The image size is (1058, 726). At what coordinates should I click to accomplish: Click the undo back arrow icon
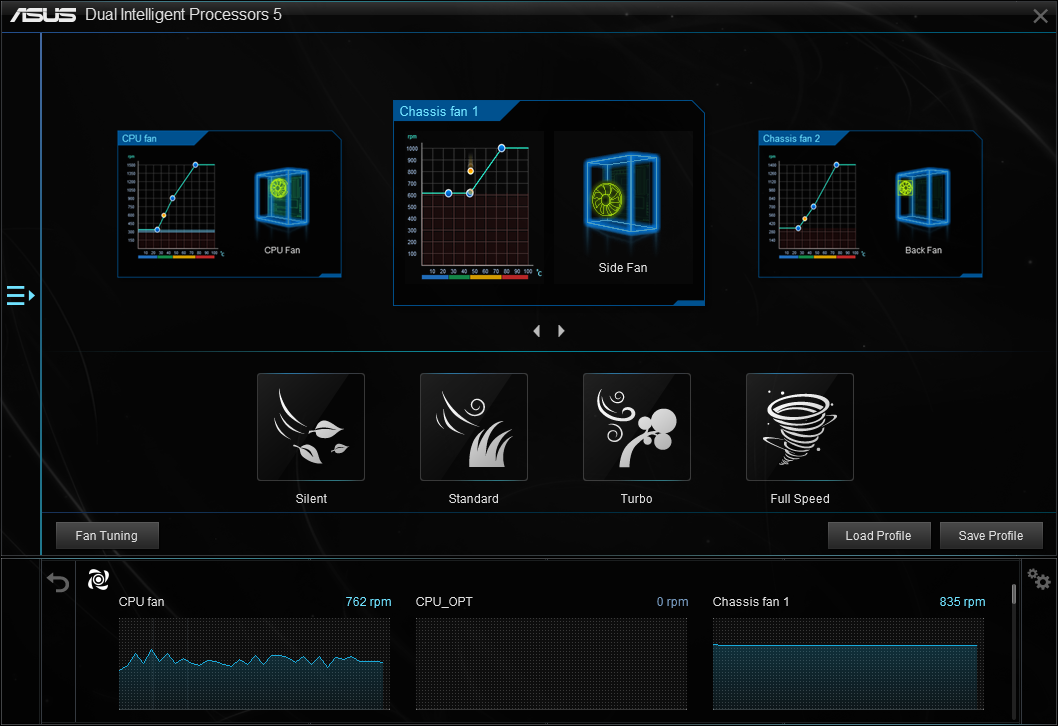point(58,582)
